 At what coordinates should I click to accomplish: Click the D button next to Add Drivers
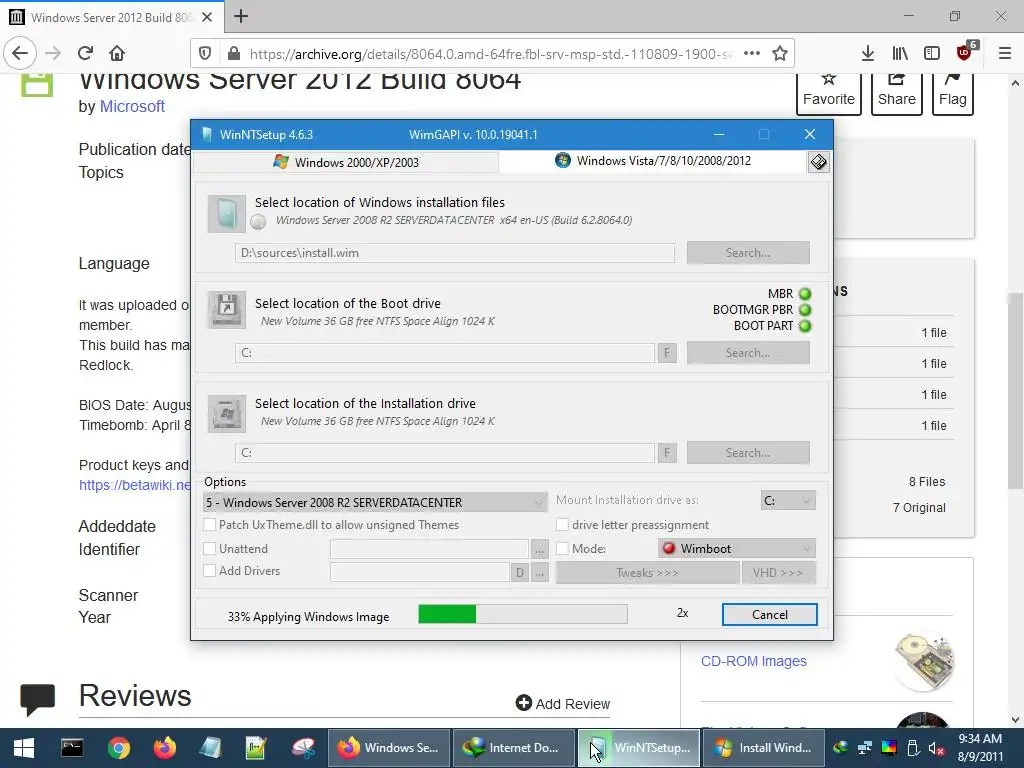coord(519,573)
